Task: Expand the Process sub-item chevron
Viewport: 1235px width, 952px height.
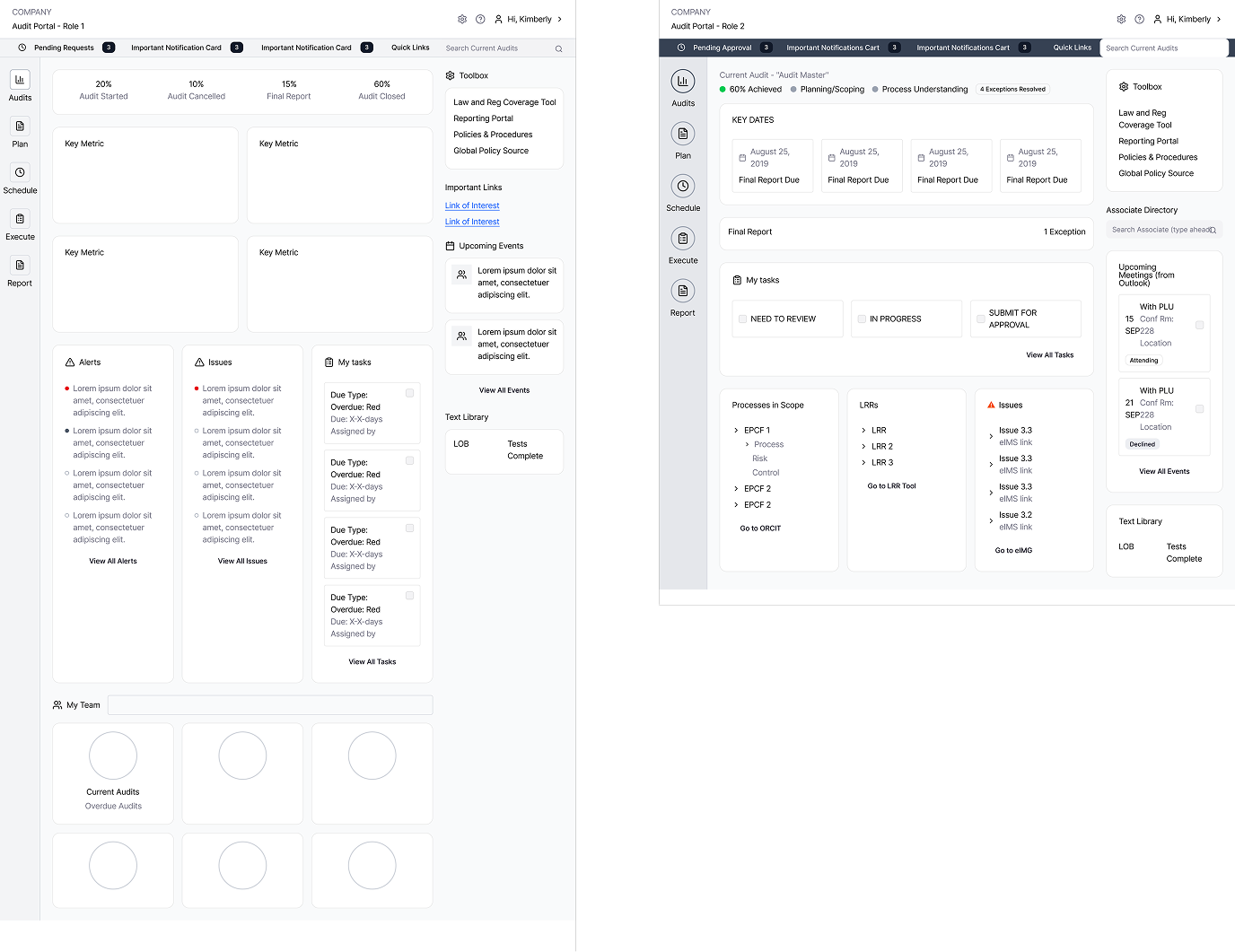Action: (x=747, y=444)
